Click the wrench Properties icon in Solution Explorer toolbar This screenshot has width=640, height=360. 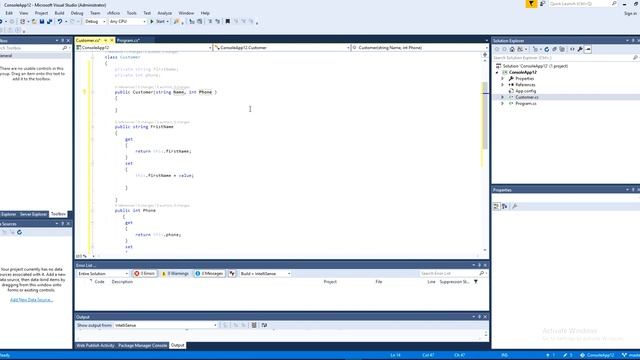pyautogui.click(x=580, y=49)
